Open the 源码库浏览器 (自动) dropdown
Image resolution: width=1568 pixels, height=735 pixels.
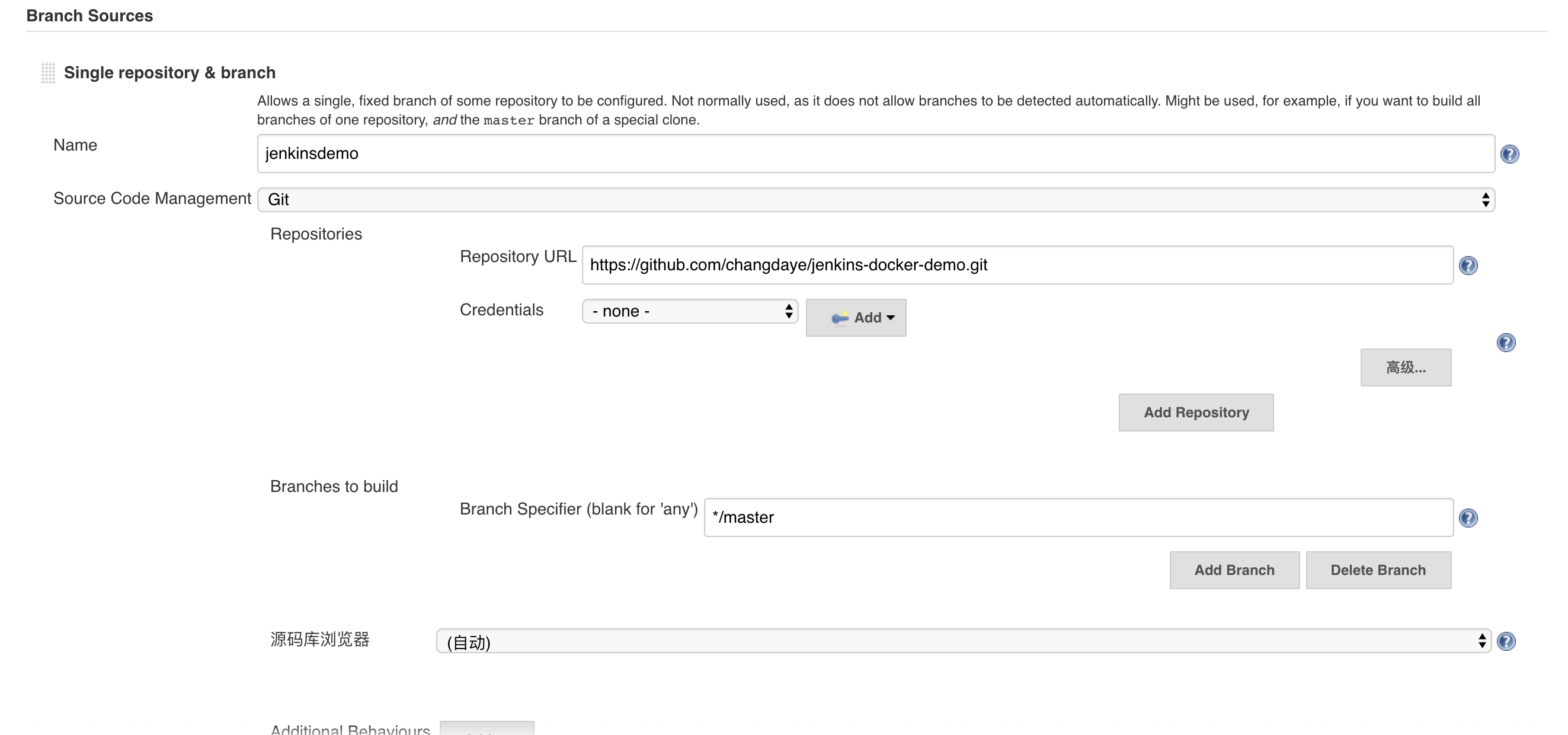(964, 641)
